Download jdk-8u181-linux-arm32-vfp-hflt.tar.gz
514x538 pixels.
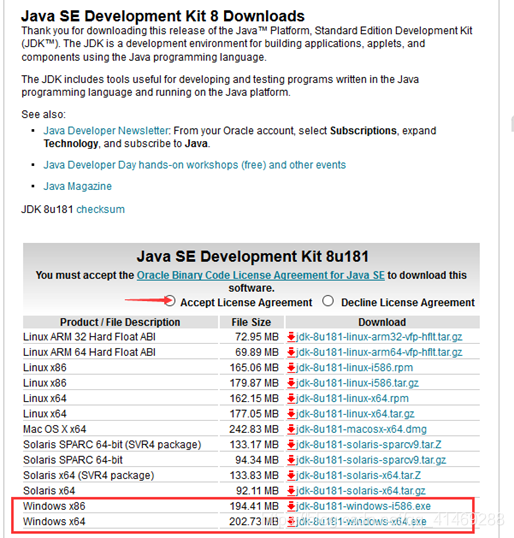coord(379,337)
